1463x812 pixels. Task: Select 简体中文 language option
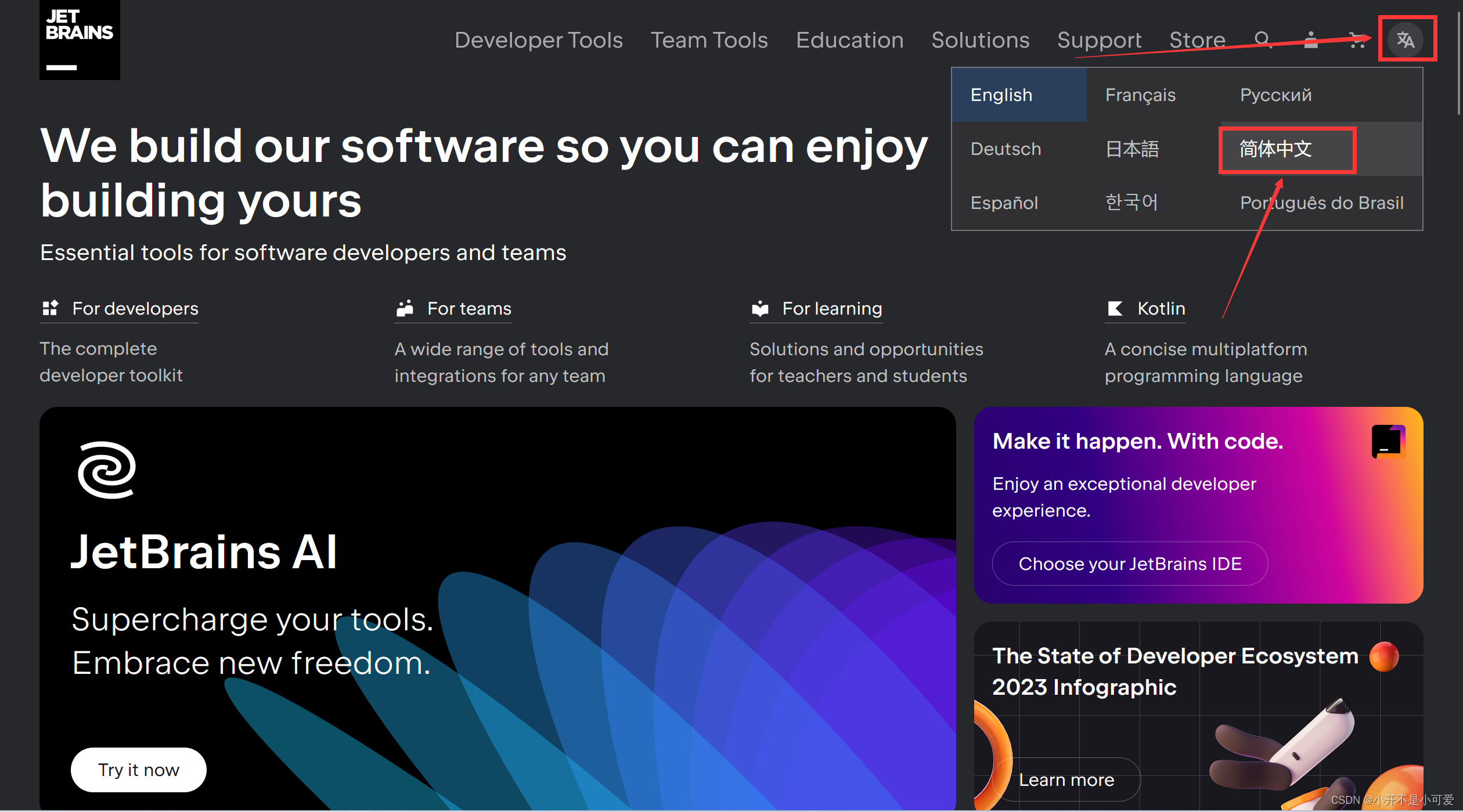(1275, 149)
